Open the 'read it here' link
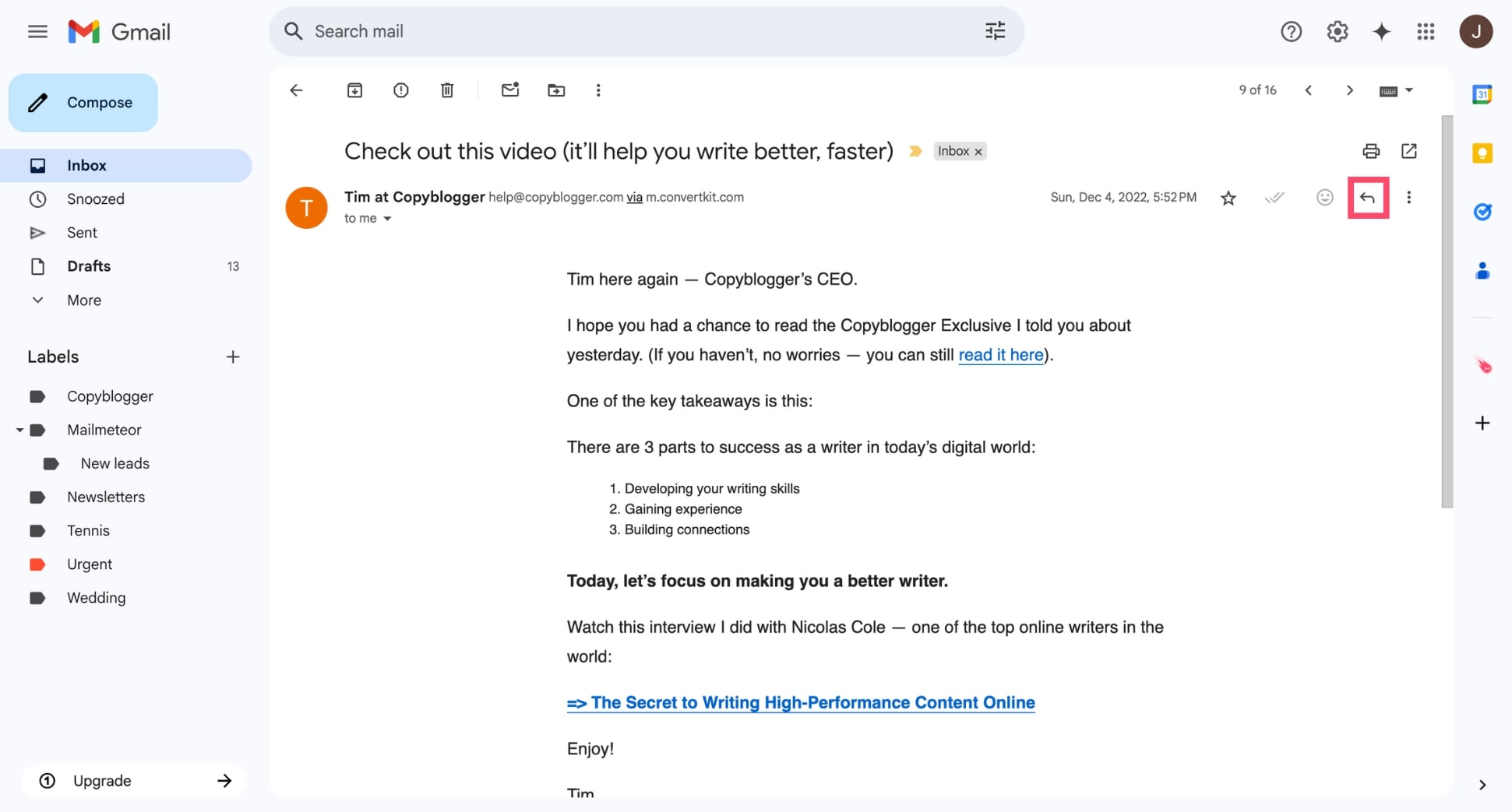 (1000, 355)
